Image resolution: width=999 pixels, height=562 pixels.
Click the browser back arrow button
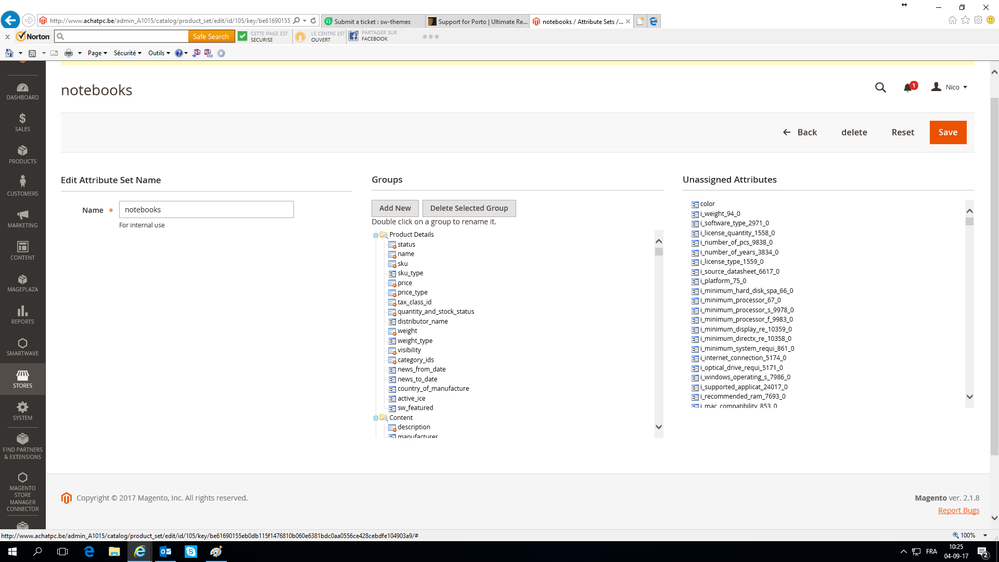[x=10, y=20]
